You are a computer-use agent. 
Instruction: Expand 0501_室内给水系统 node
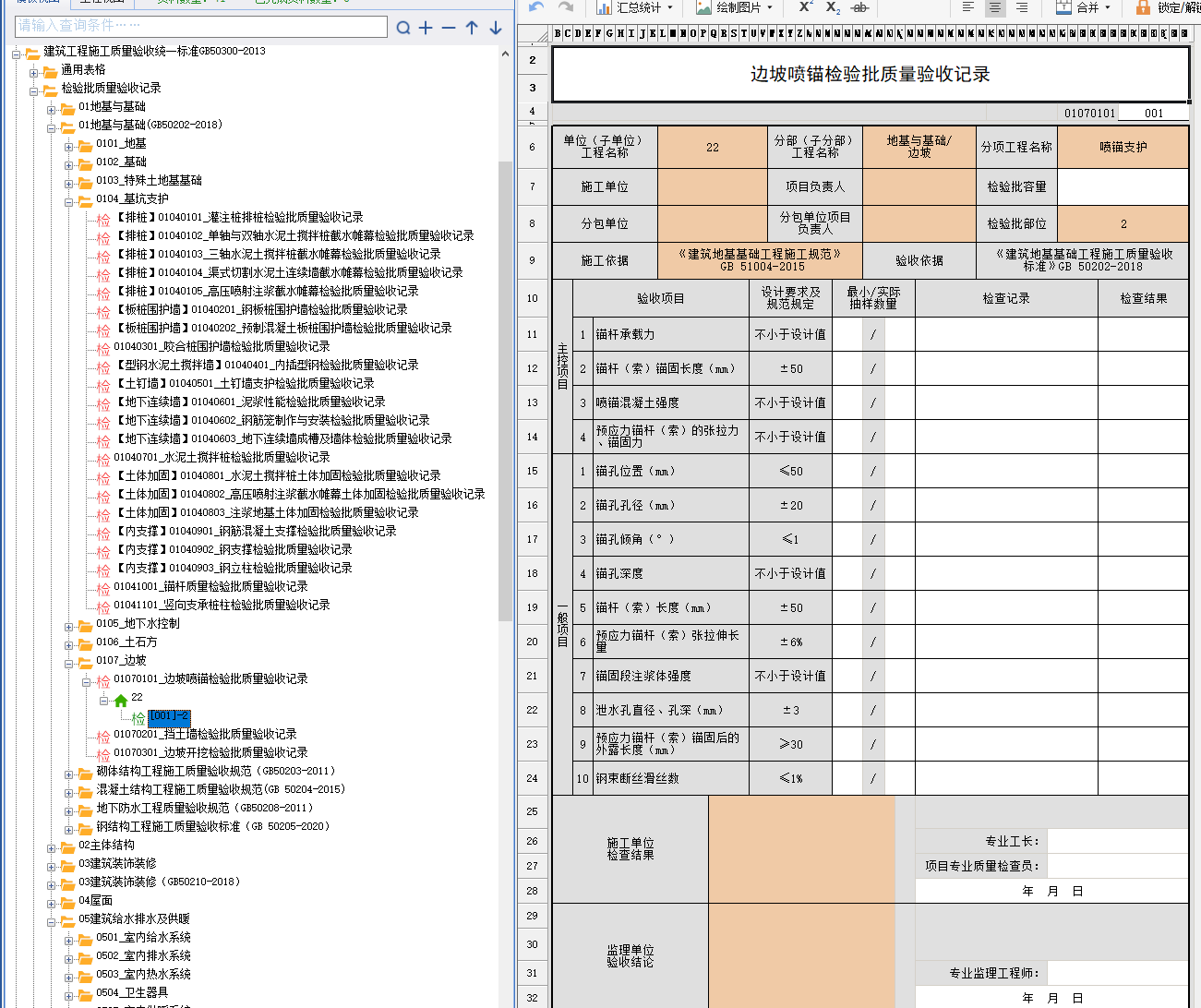[x=69, y=939]
